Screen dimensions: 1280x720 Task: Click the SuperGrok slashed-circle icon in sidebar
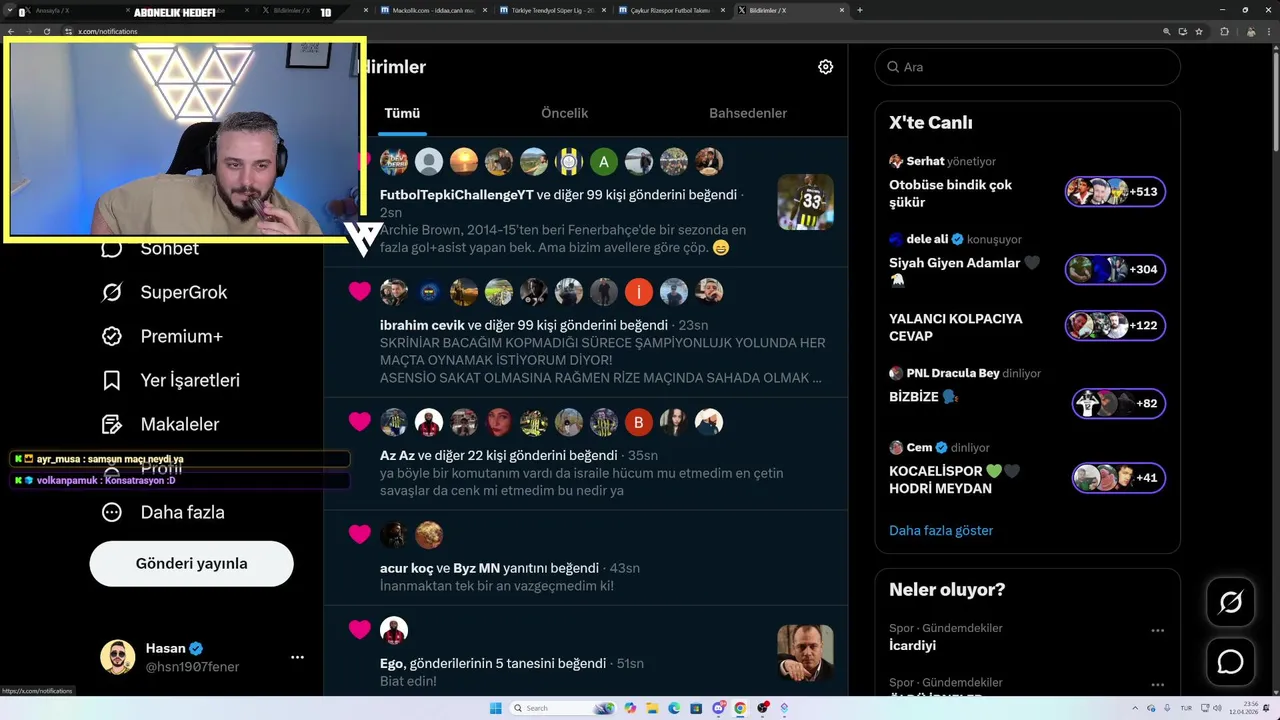pos(112,292)
